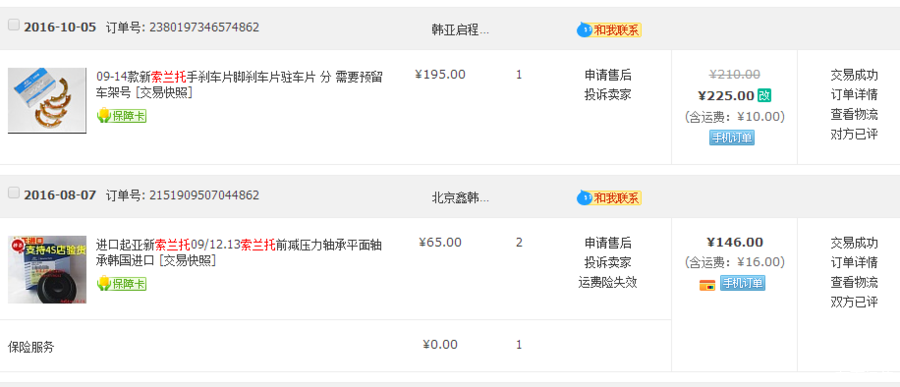This screenshot has width=900, height=387.
Task: Click the 和我联系 chat icon for 2016-10-05 order
Action: tap(609, 30)
